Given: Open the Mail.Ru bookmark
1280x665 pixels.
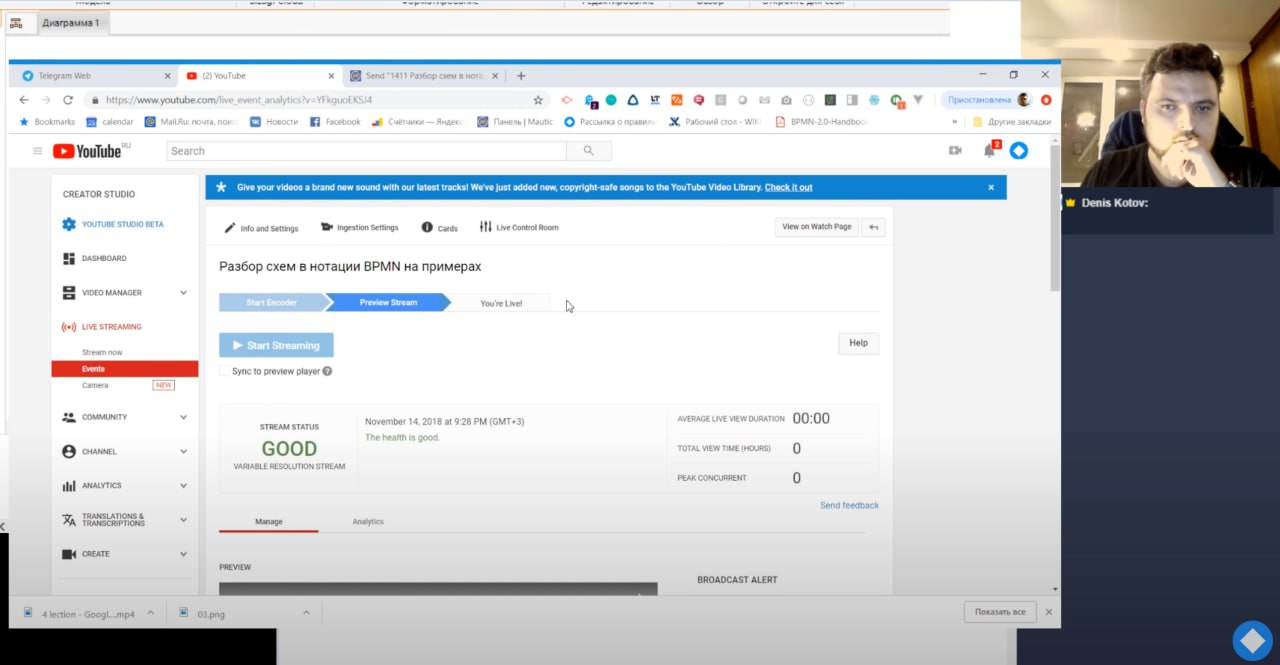Looking at the screenshot, I should pos(191,122).
